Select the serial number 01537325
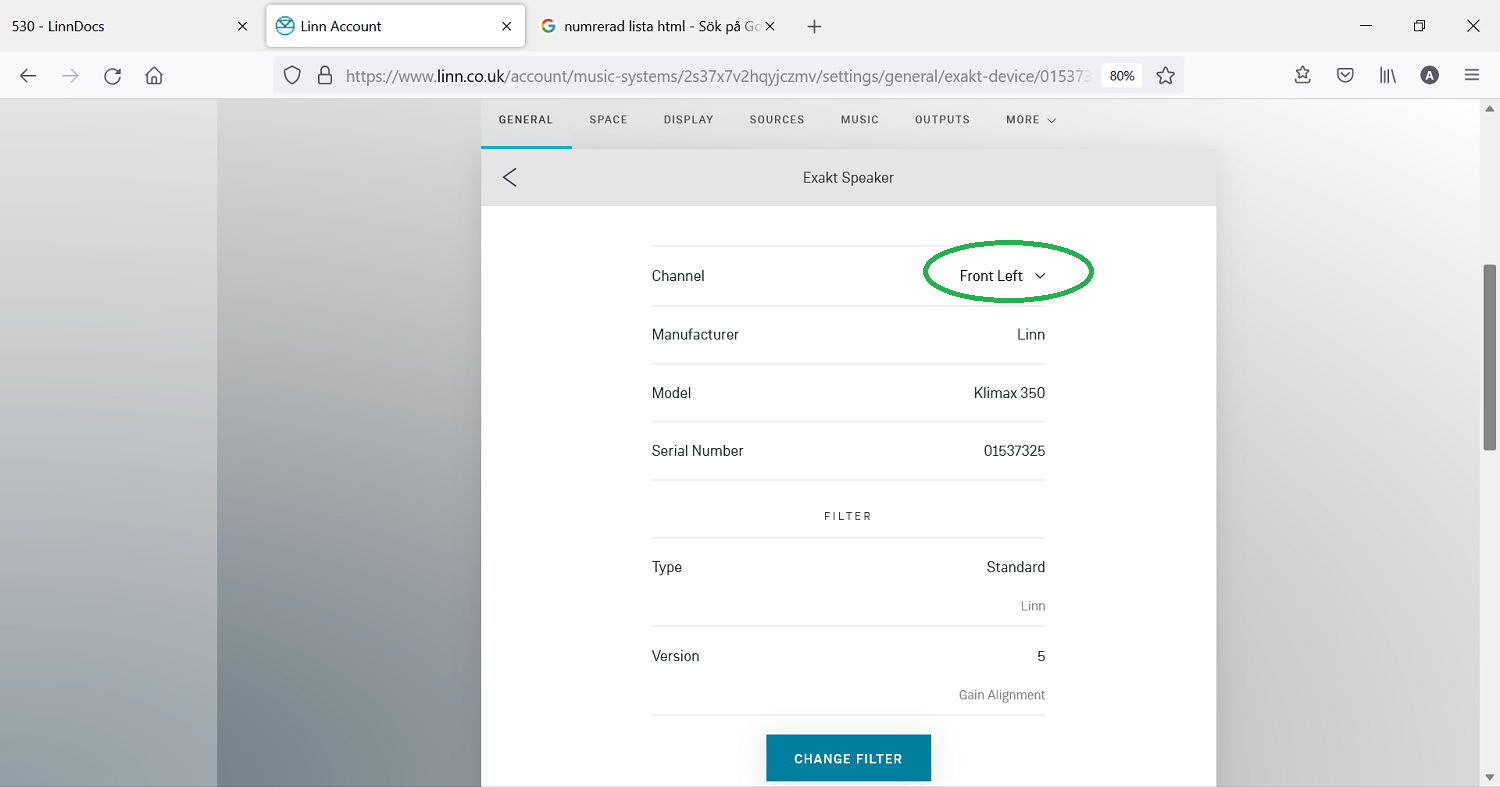 [1014, 451]
